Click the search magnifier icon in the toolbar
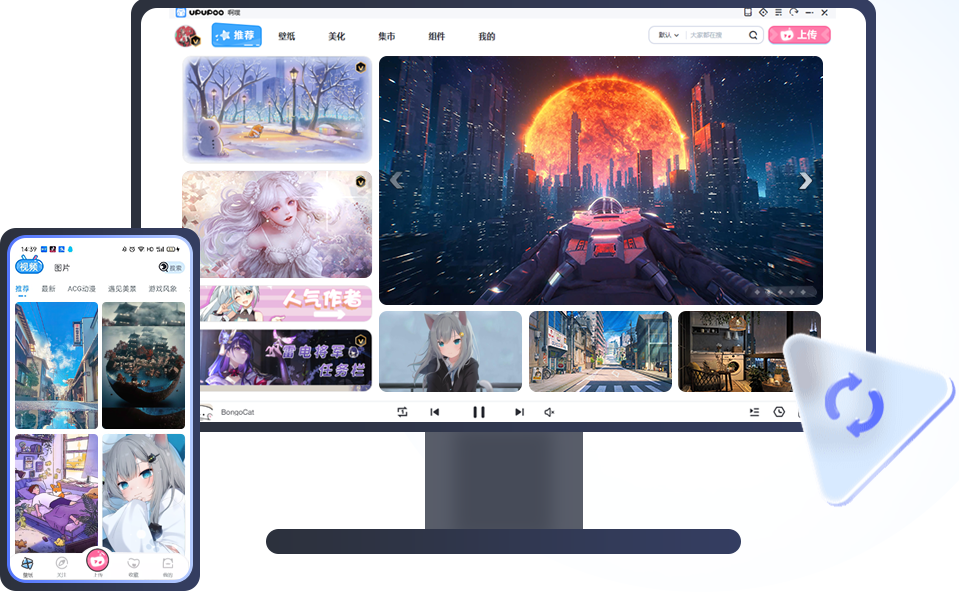Screen dimensions: 959x592 pyautogui.click(x=752, y=34)
